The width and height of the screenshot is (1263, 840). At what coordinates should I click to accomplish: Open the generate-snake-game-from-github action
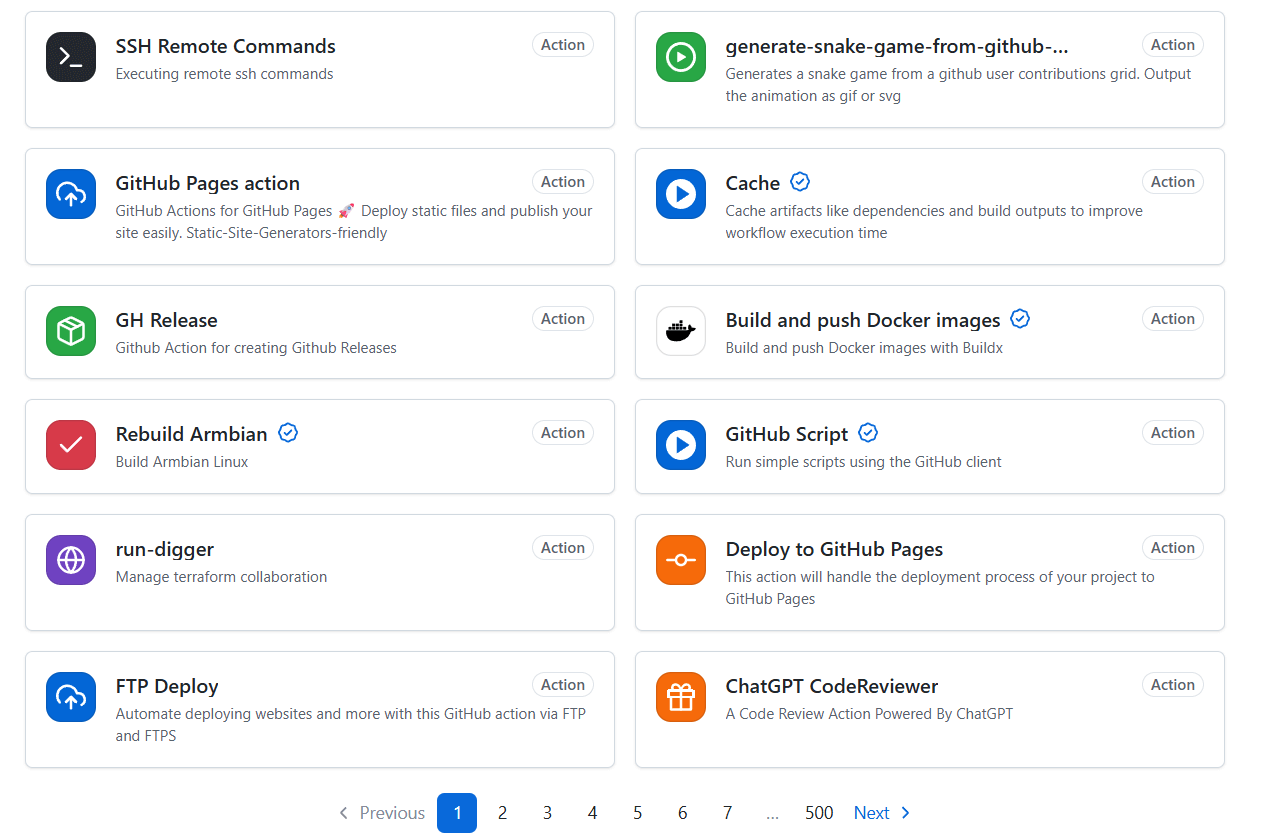click(897, 46)
